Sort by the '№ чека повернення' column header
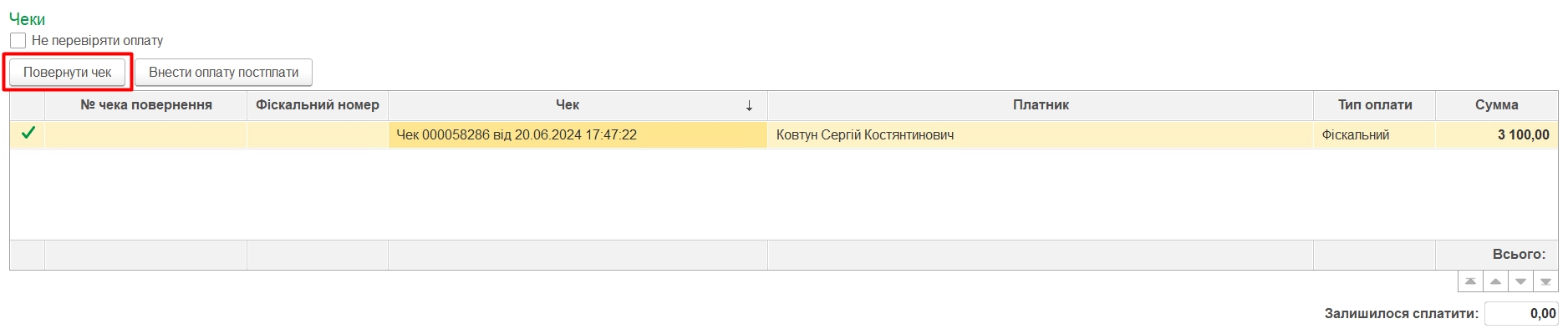 click(x=145, y=105)
